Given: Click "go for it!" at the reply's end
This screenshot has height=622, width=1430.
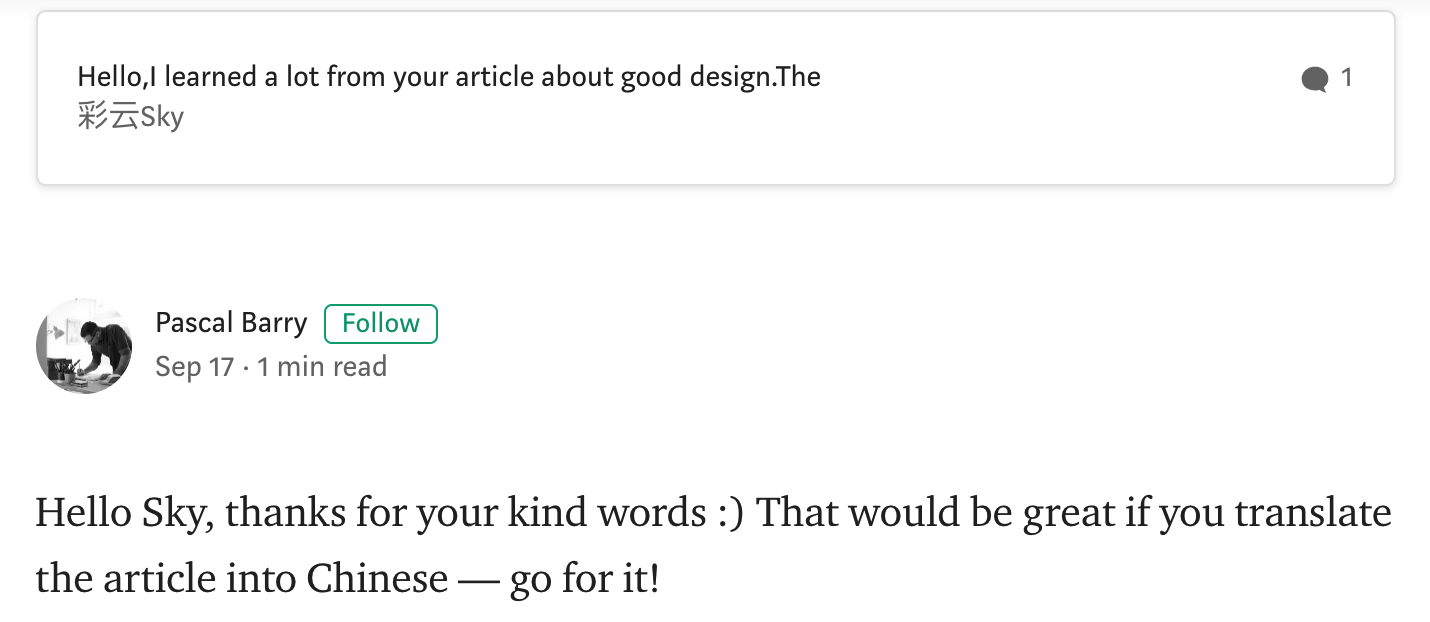Looking at the screenshot, I should (x=584, y=579).
